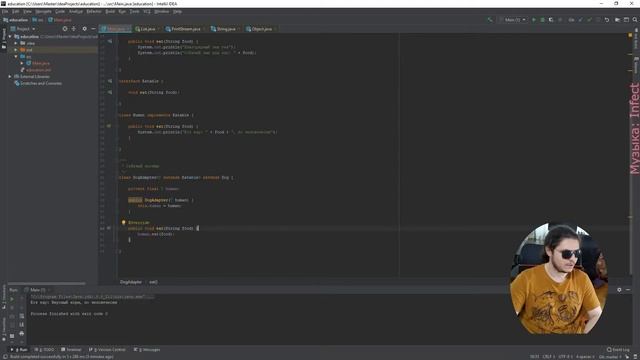The height and width of the screenshot is (360, 640).
Task: Click the print icon in Run panel
Action: 22,333
